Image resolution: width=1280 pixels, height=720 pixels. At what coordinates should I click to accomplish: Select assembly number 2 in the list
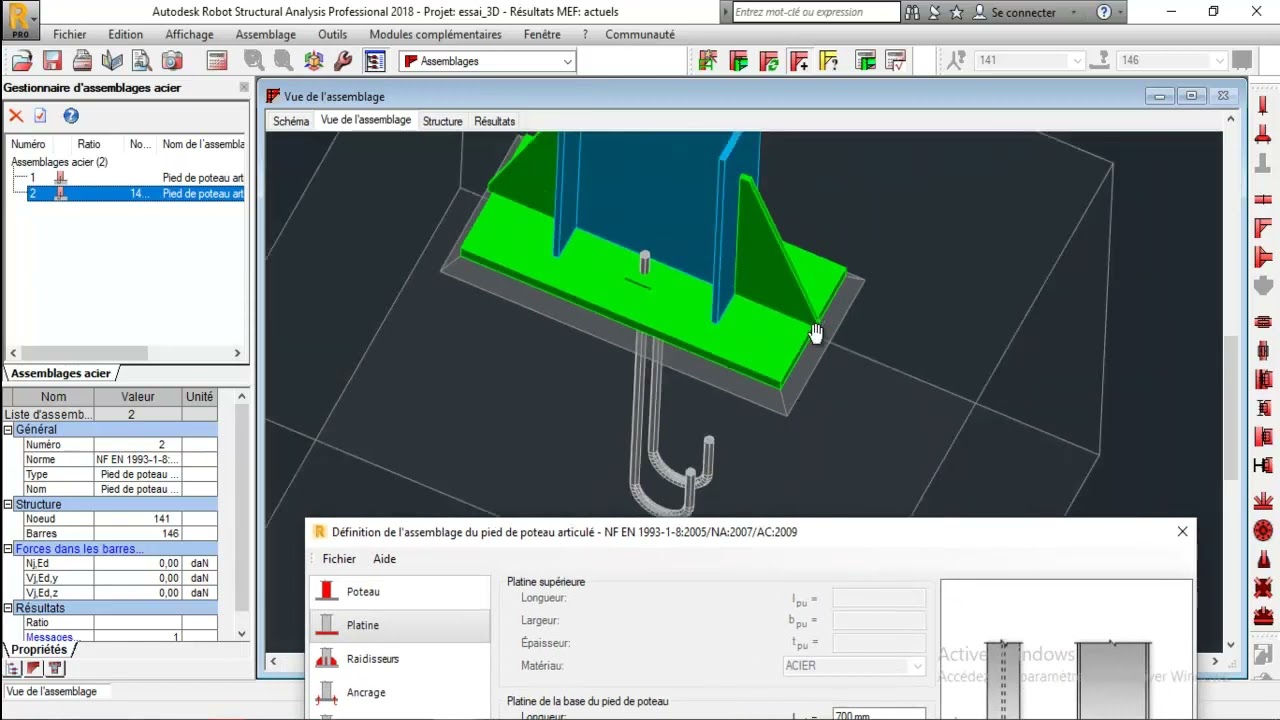pyautogui.click(x=135, y=193)
